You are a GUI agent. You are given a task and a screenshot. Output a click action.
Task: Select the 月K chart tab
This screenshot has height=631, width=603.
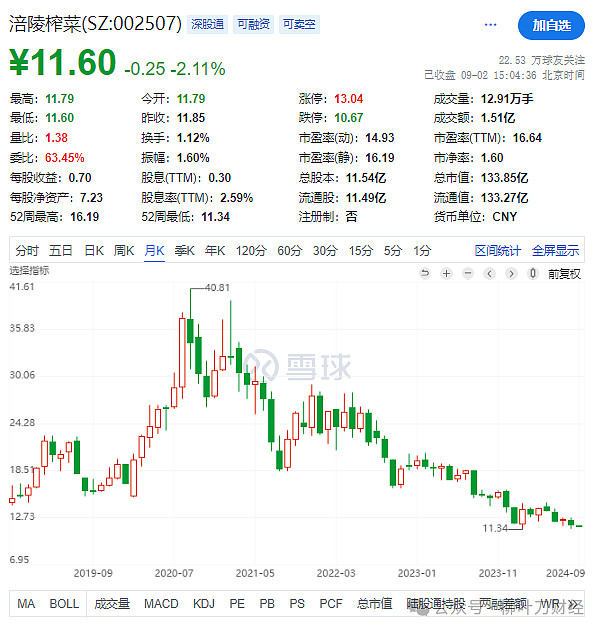coord(154,251)
